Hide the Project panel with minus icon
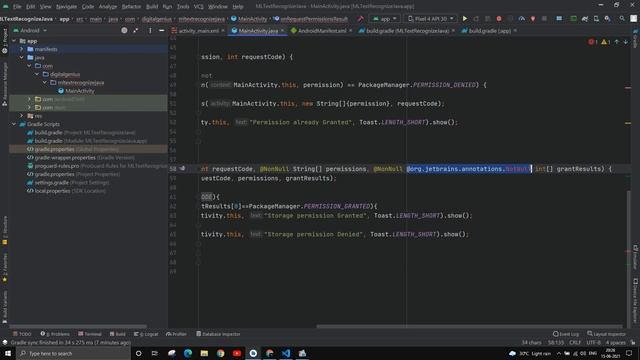The height and width of the screenshot is (360, 640). click(162, 31)
